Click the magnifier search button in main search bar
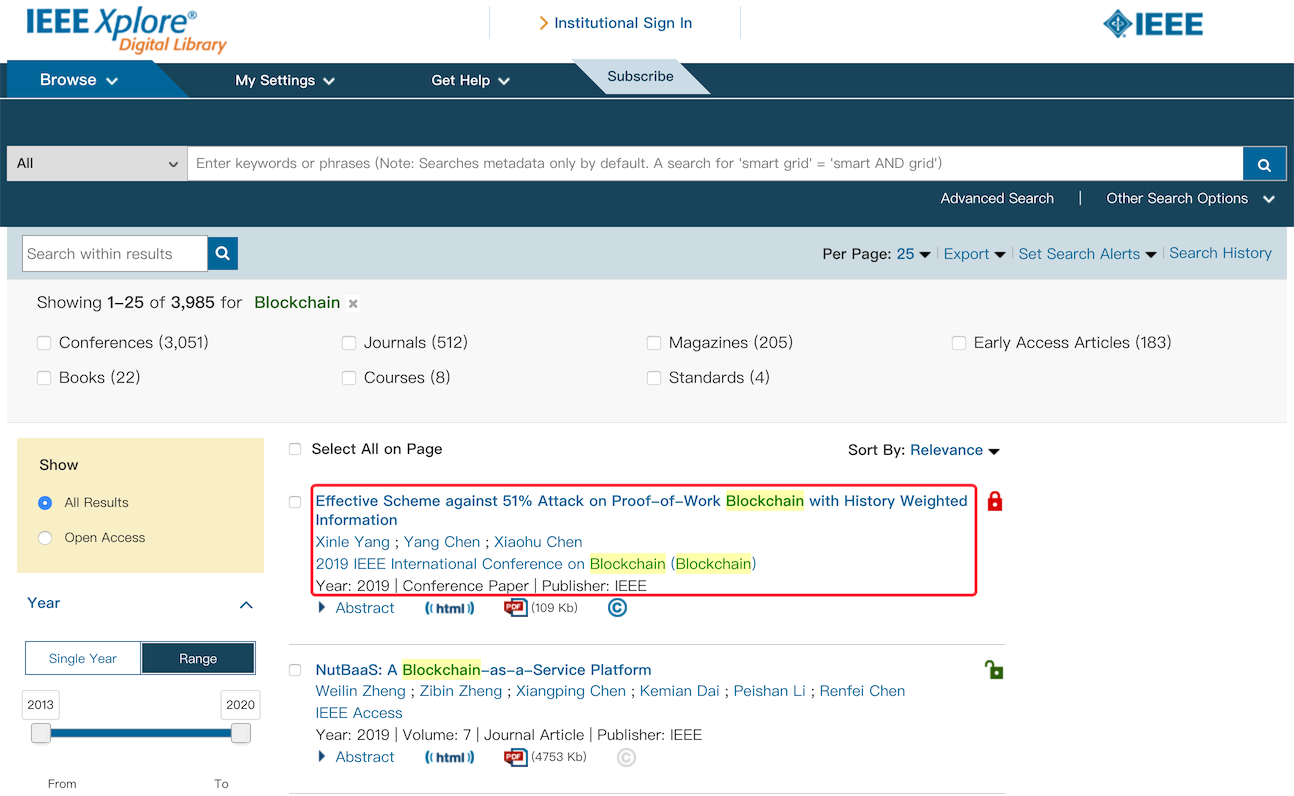Image resolution: width=1294 pixels, height=796 pixels. pyautogui.click(x=1264, y=164)
